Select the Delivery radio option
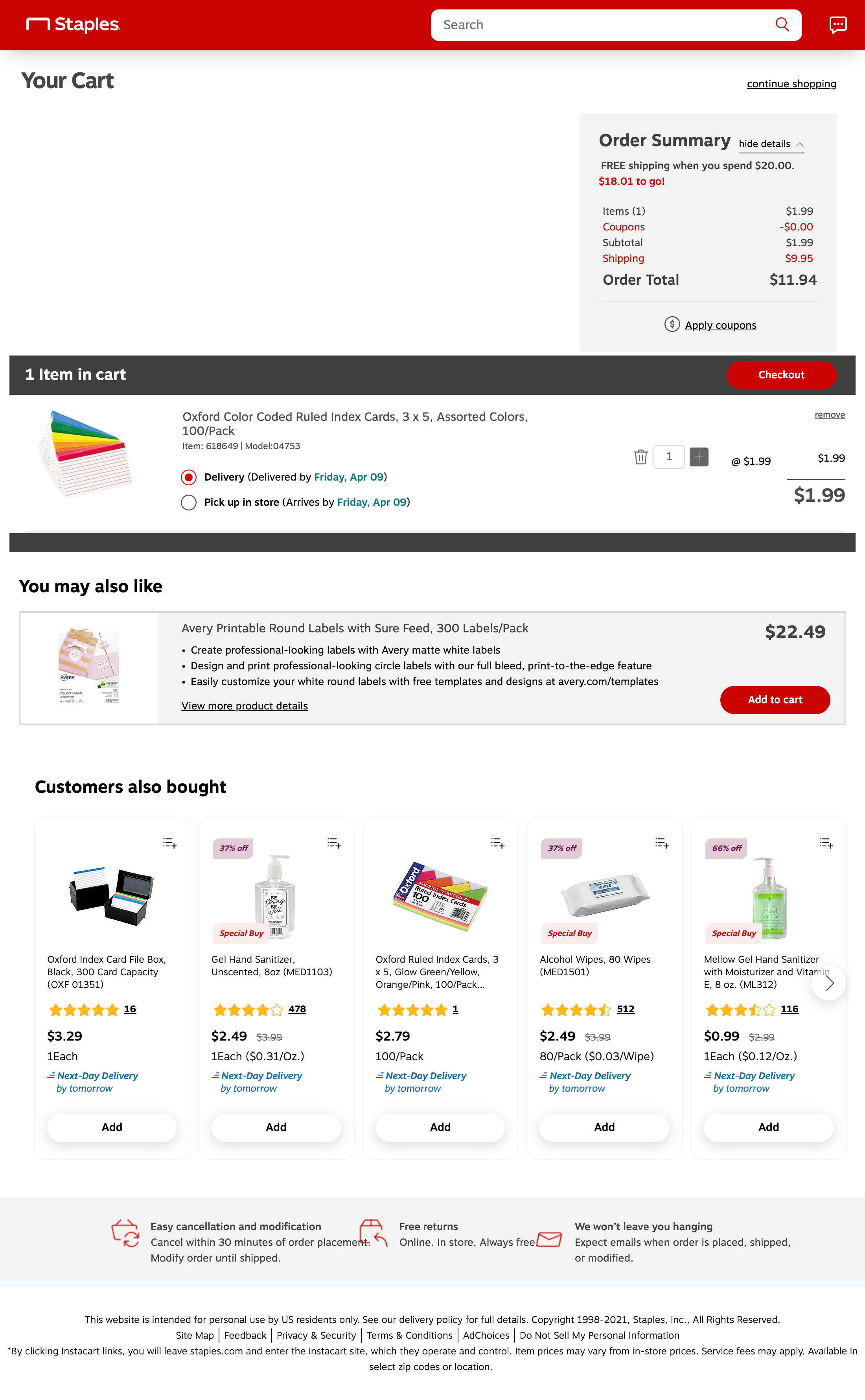This screenshot has width=865, height=1400. pyautogui.click(x=188, y=477)
